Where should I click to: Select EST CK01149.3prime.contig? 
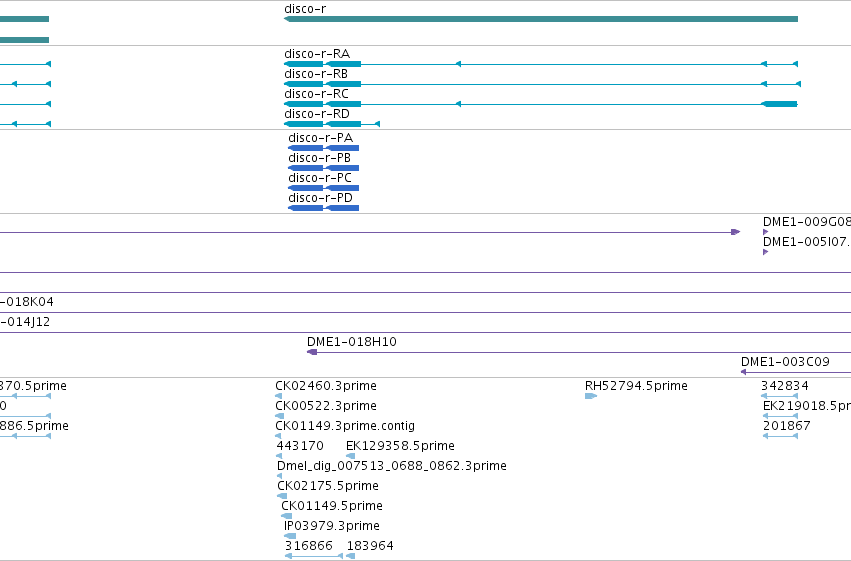pyautogui.click(x=345, y=426)
